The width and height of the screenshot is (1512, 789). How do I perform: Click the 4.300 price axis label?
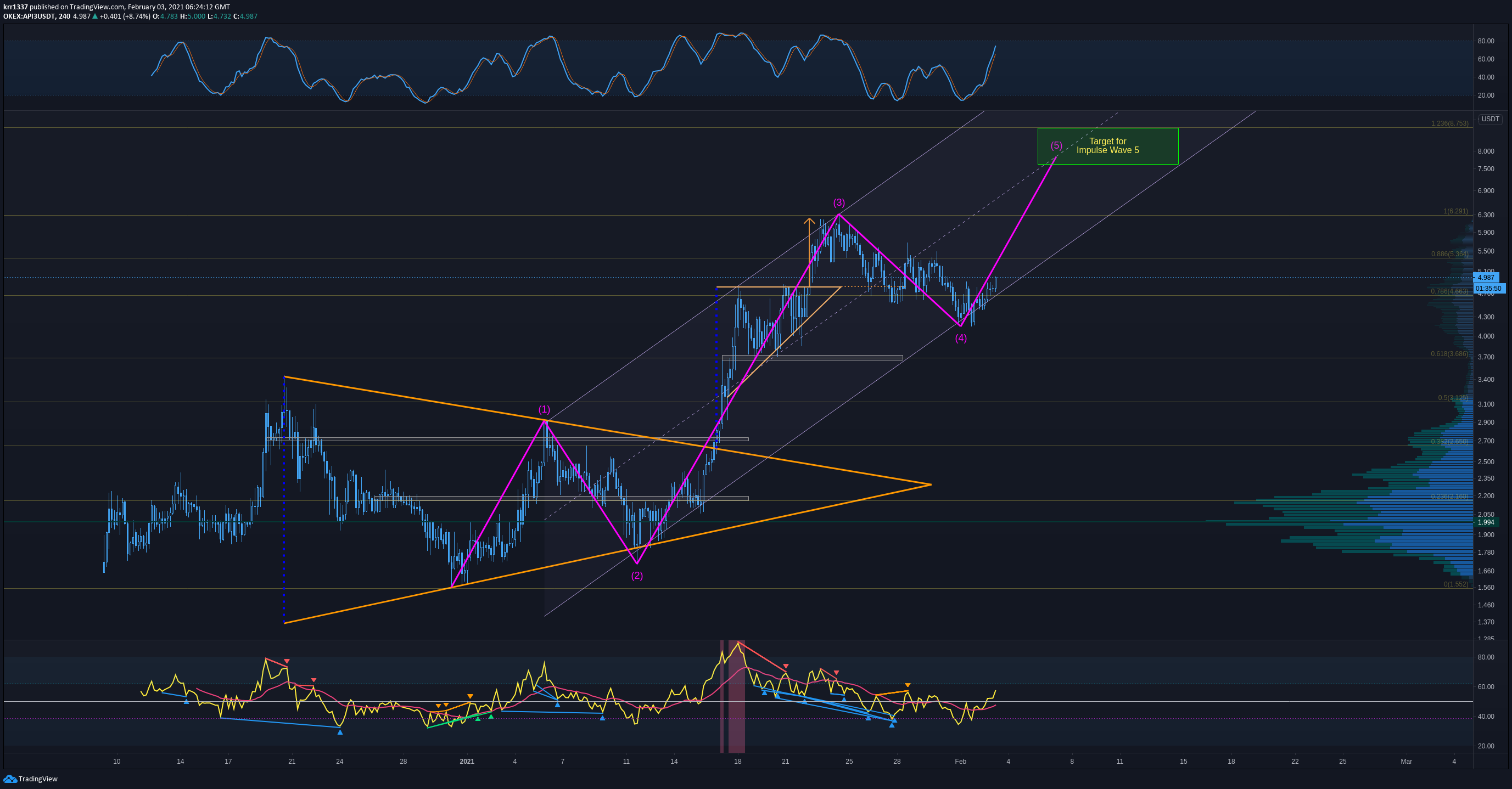1486,317
